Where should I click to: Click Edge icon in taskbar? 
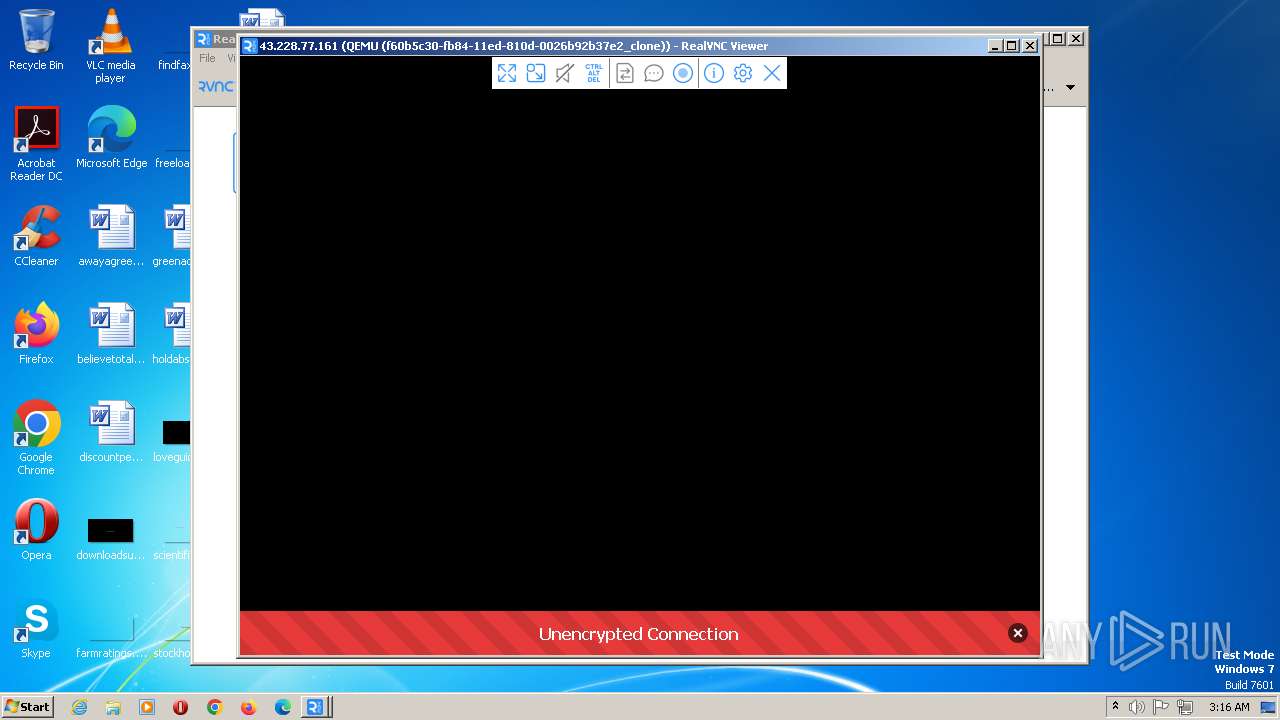282,707
